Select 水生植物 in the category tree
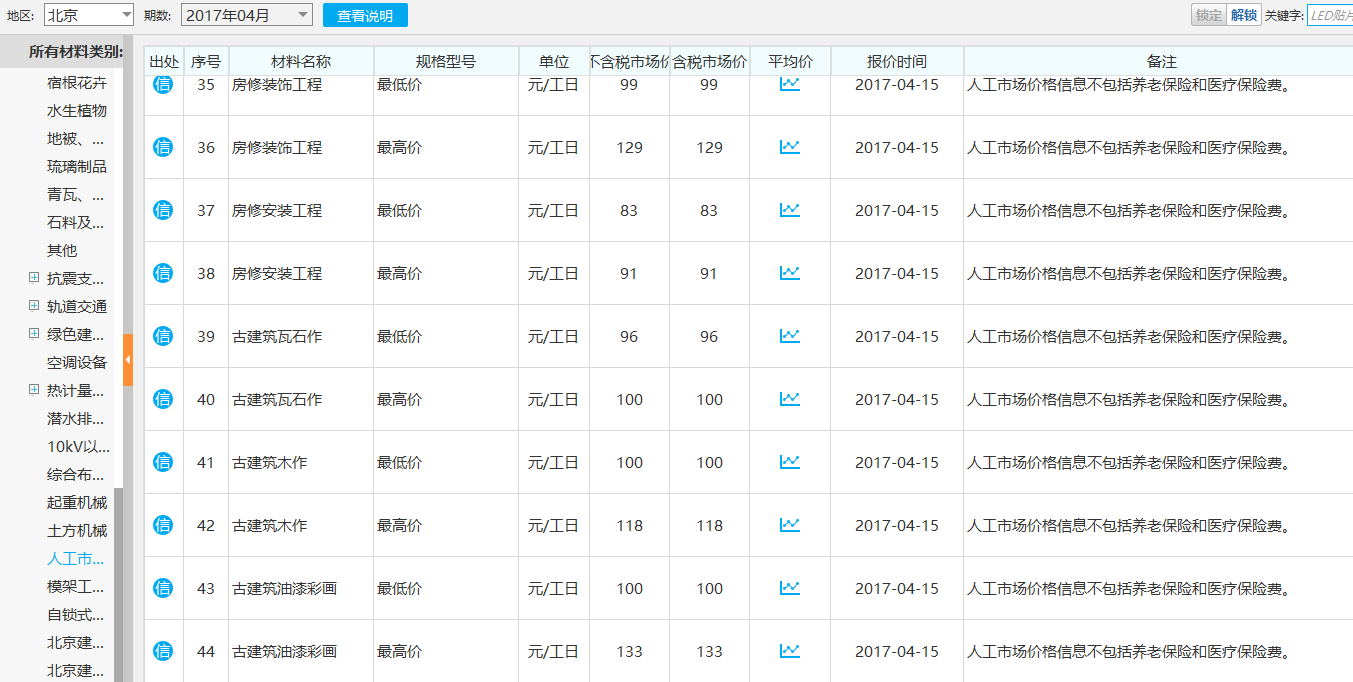The height and width of the screenshot is (682, 1353). 77,110
